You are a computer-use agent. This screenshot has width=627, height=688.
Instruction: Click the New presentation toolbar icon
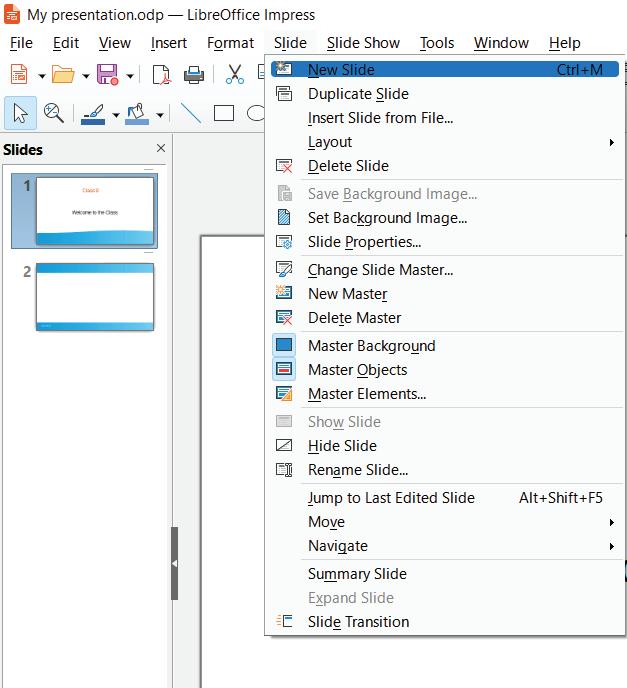point(19,75)
